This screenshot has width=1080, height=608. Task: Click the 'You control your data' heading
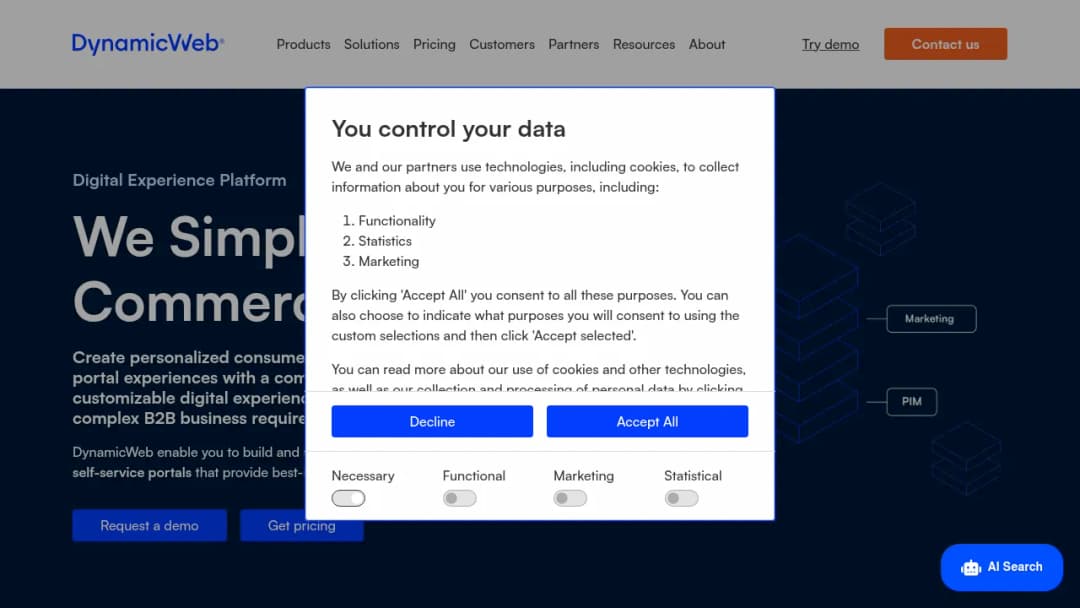448,129
